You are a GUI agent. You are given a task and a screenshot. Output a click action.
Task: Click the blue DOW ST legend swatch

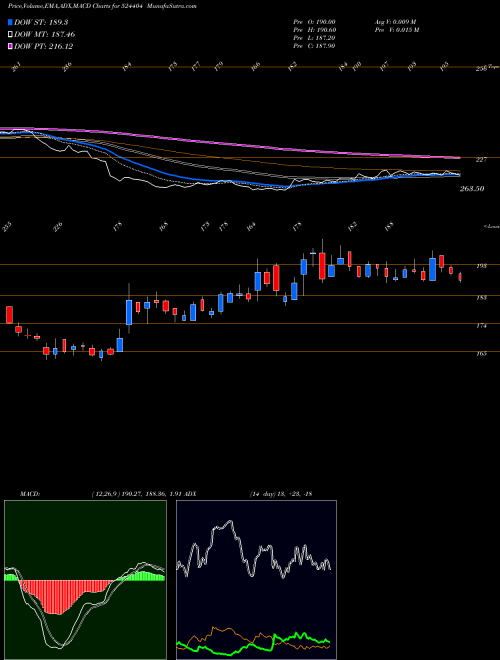[x=11, y=22]
